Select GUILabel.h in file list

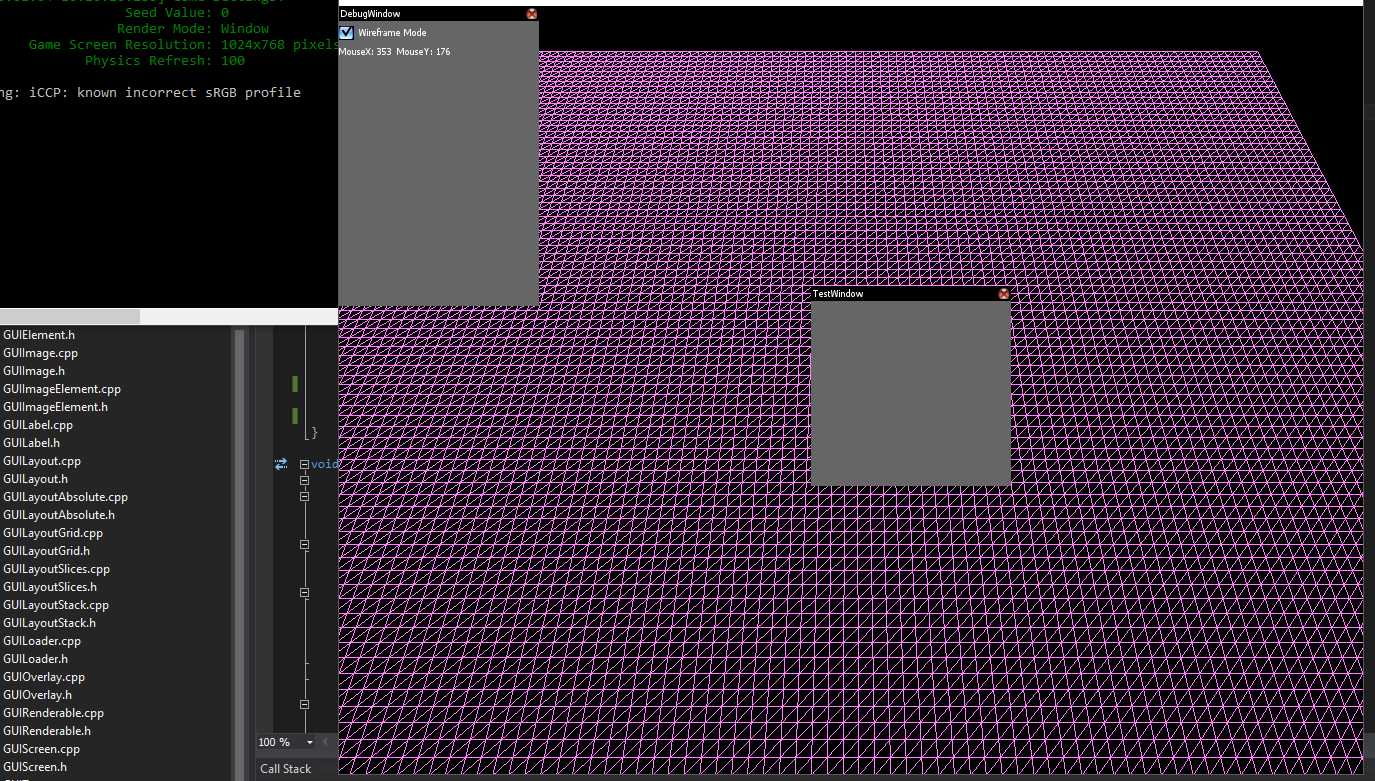31,443
